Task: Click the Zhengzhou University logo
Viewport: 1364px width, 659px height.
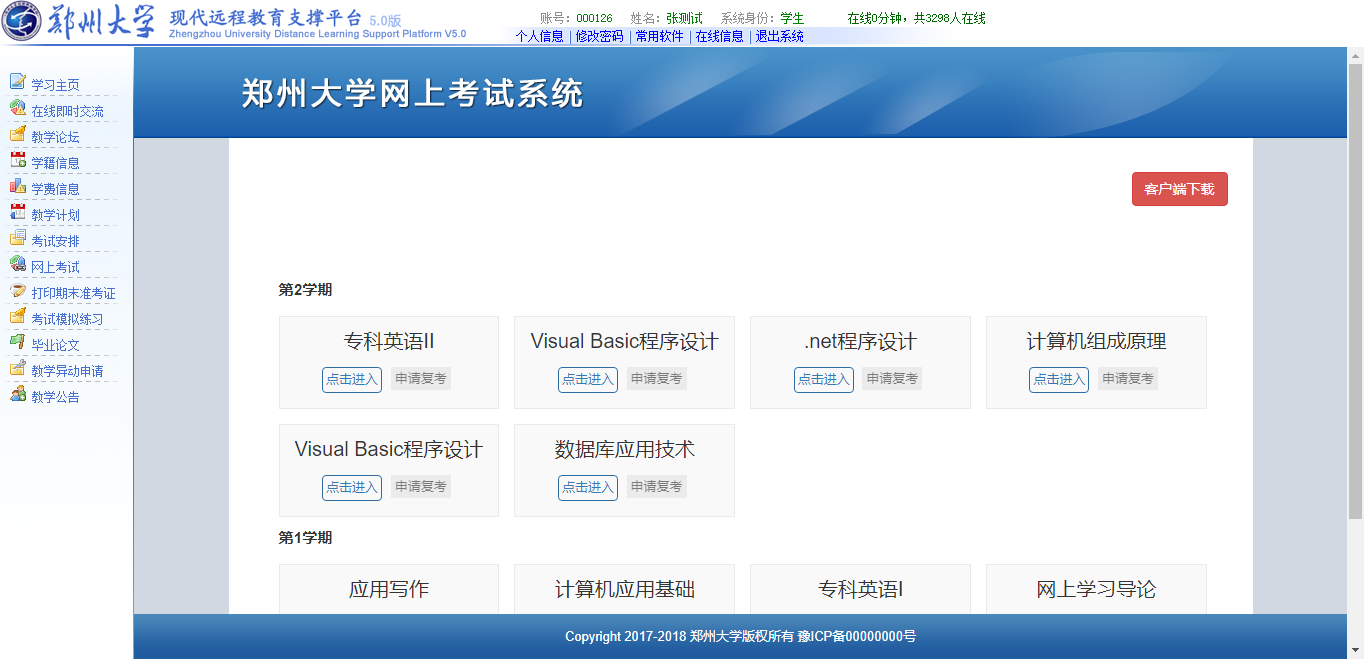Action: click(22, 22)
